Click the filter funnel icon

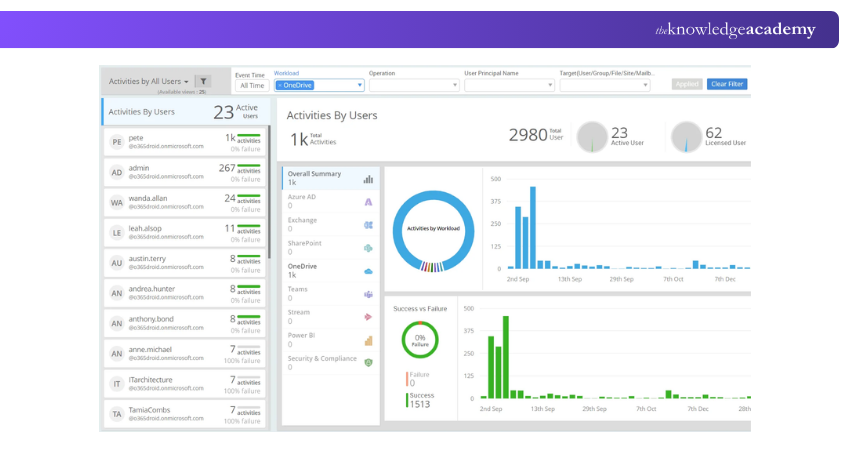coord(203,81)
